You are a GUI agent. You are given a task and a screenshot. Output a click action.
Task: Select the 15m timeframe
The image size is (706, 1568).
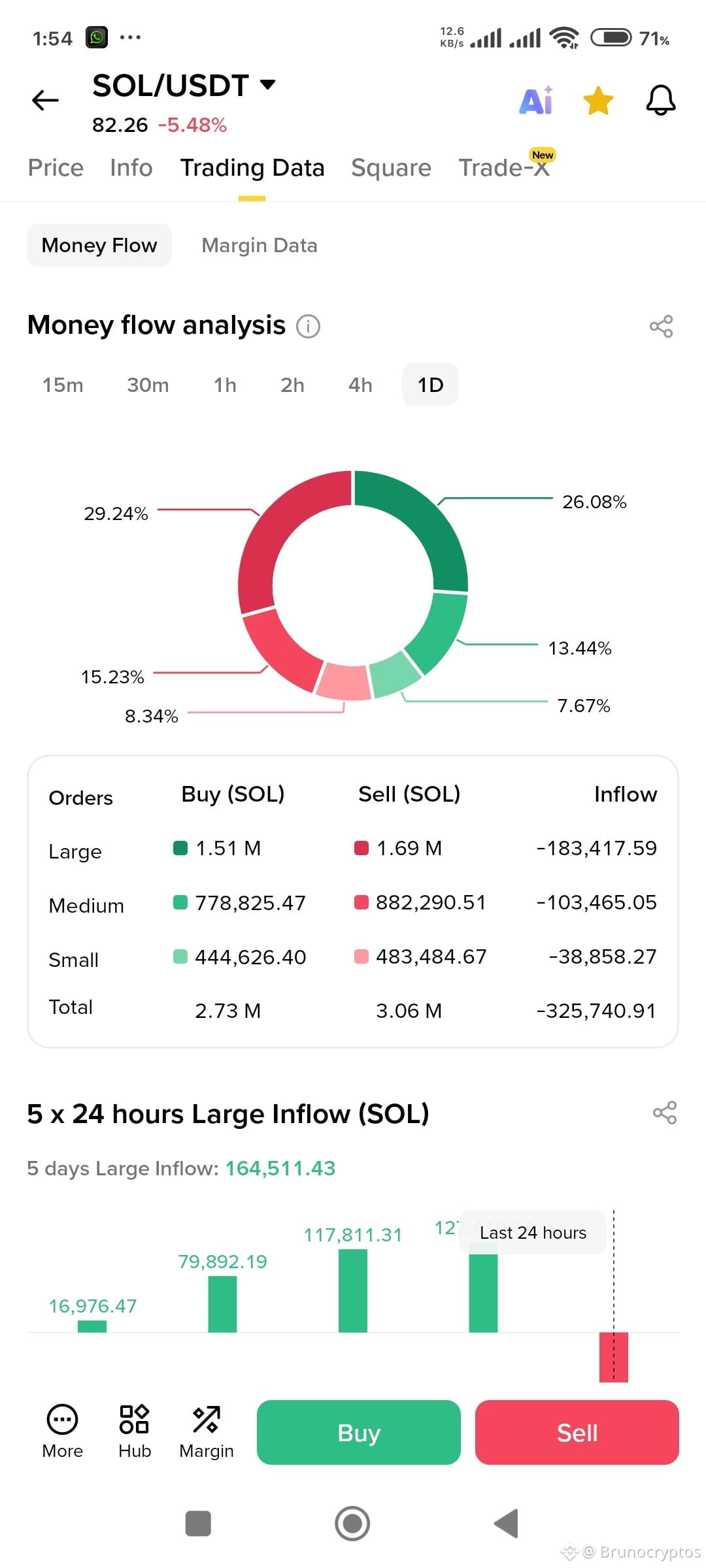63,385
